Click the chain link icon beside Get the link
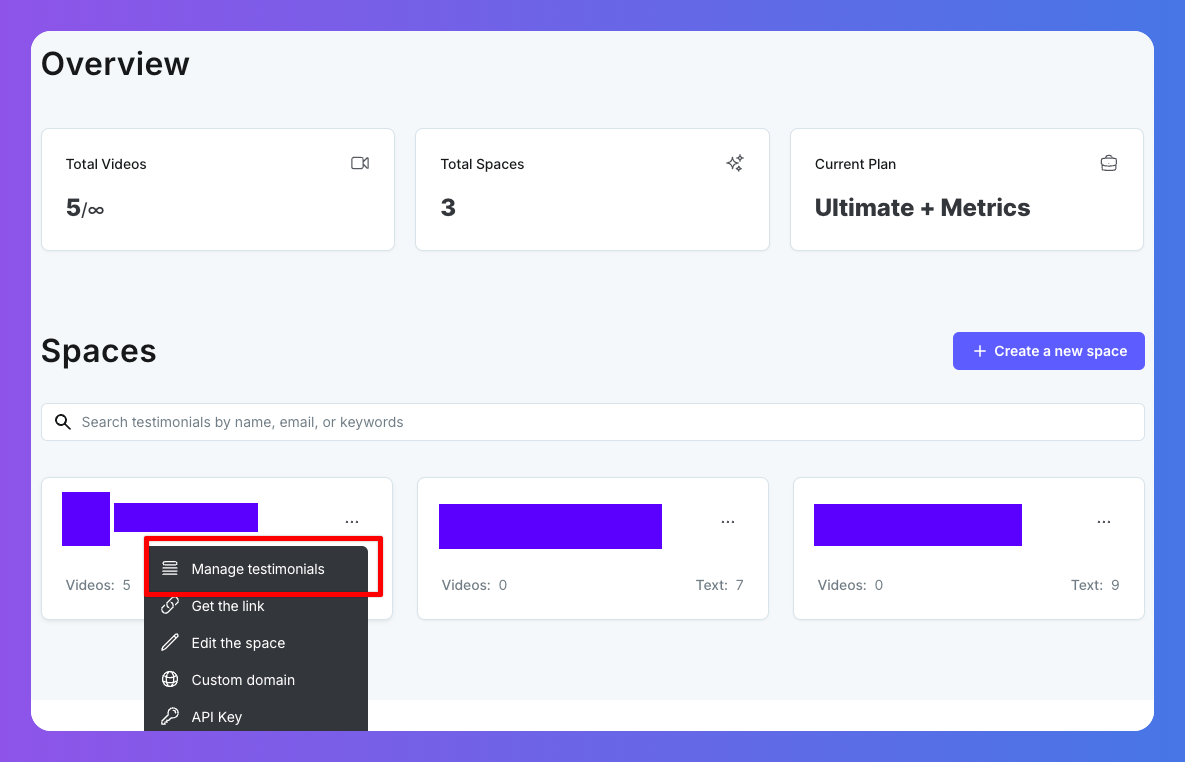The height and width of the screenshot is (762, 1185). click(170, 606)
